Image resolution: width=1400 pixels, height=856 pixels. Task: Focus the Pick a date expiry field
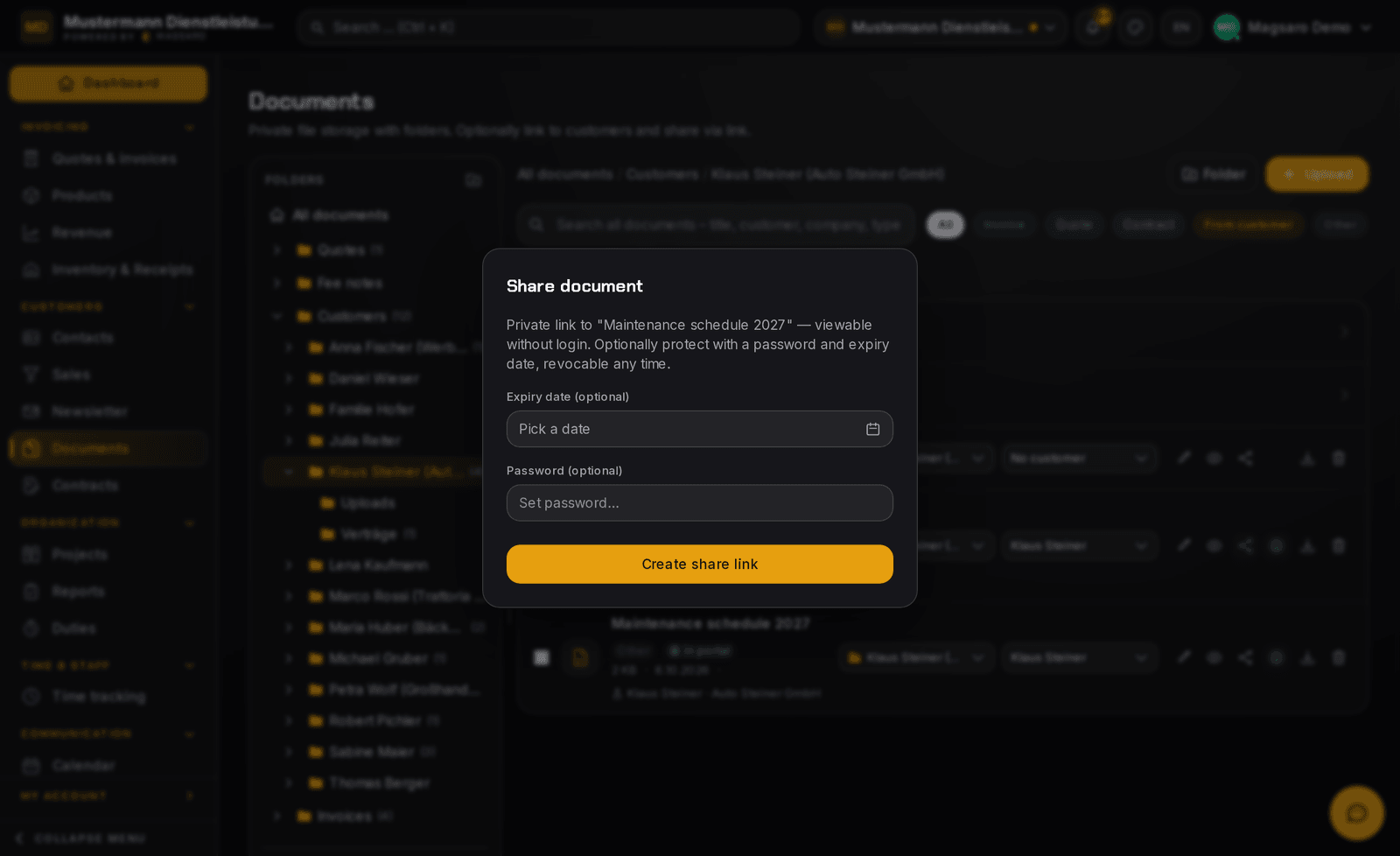[x=699, y=429]
